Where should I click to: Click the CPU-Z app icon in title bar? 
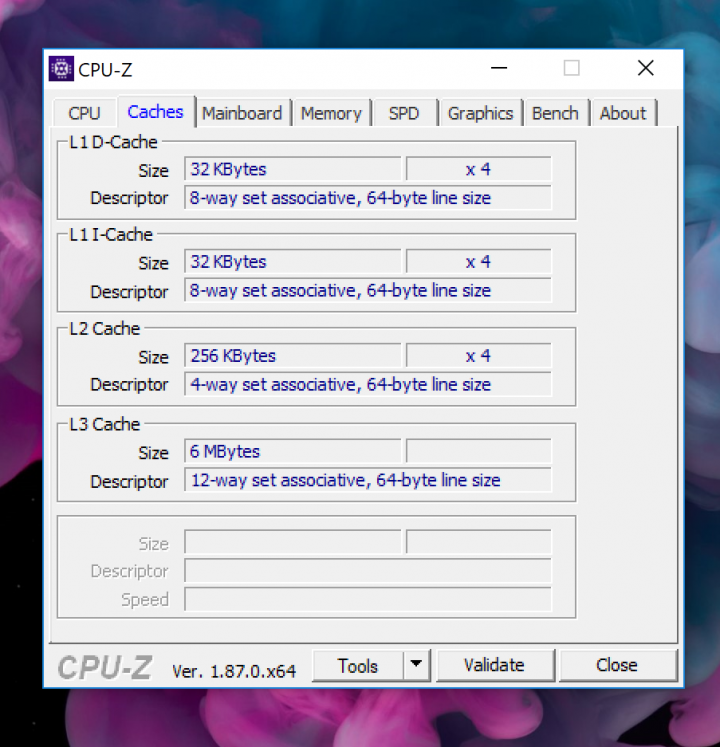(61, 69)
